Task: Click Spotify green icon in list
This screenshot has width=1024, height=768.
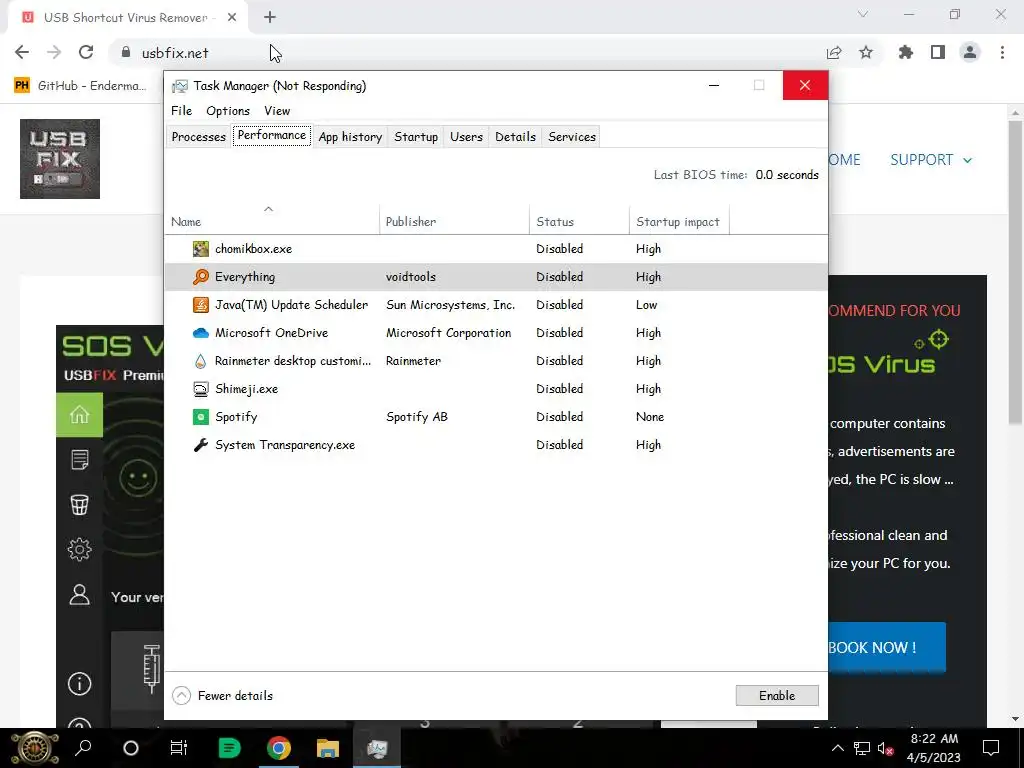Action: pos(200,417)
